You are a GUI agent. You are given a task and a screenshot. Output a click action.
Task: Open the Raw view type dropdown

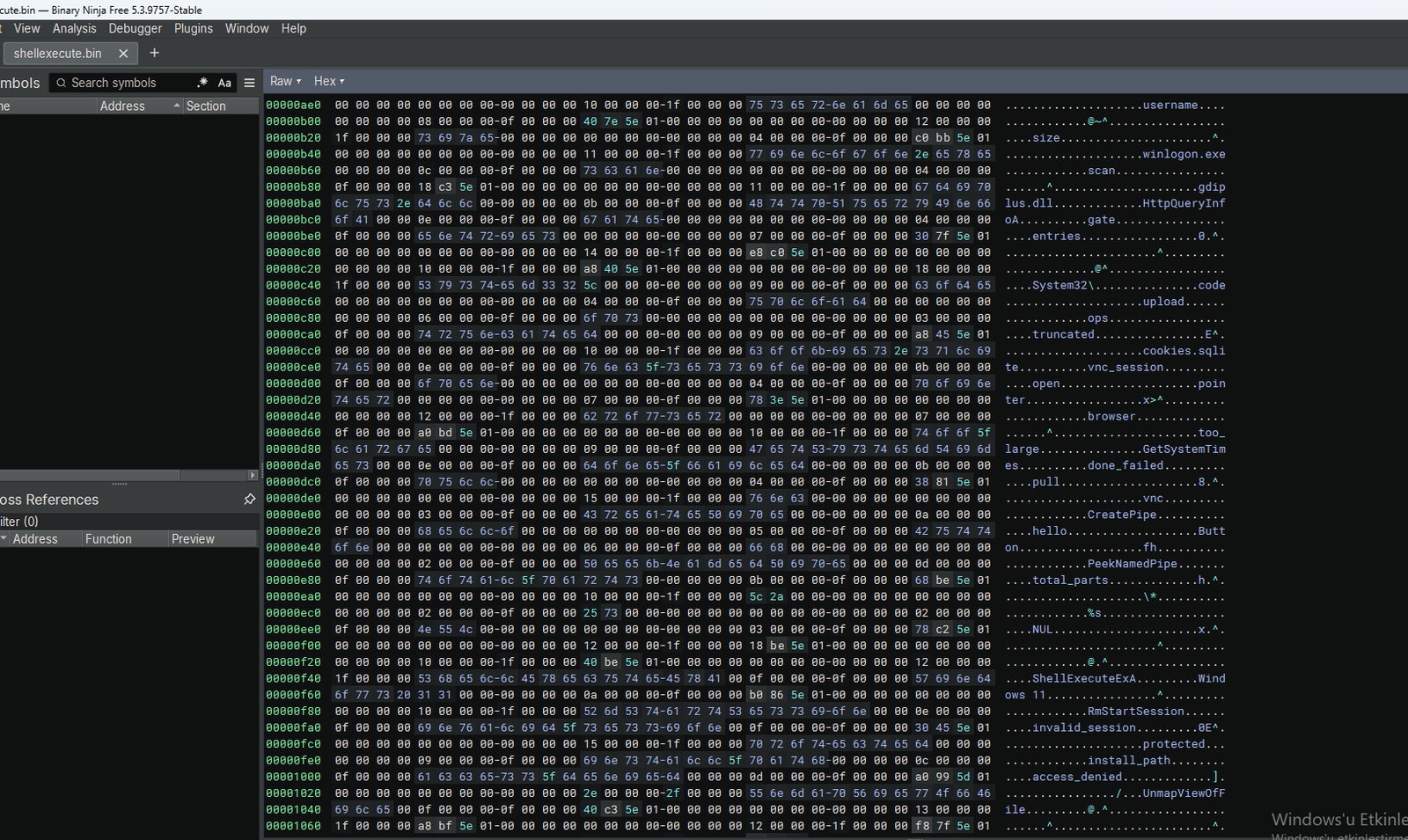[x=285, y=81]
